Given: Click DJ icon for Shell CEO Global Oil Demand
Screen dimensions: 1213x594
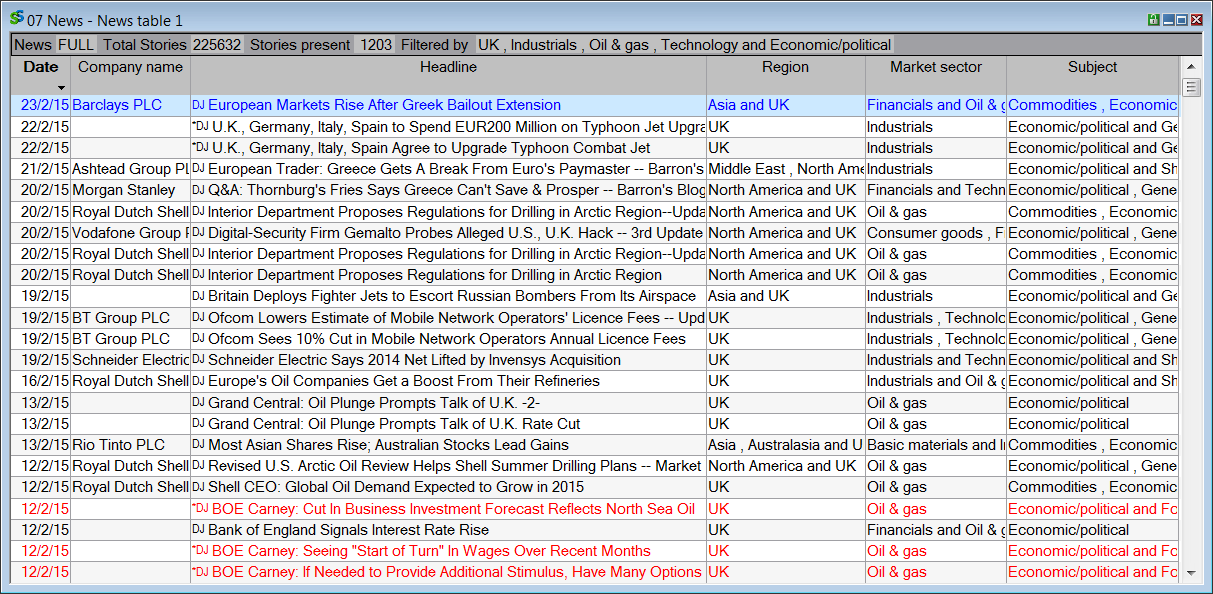Looking at the screenshot, I should [198, 487].
